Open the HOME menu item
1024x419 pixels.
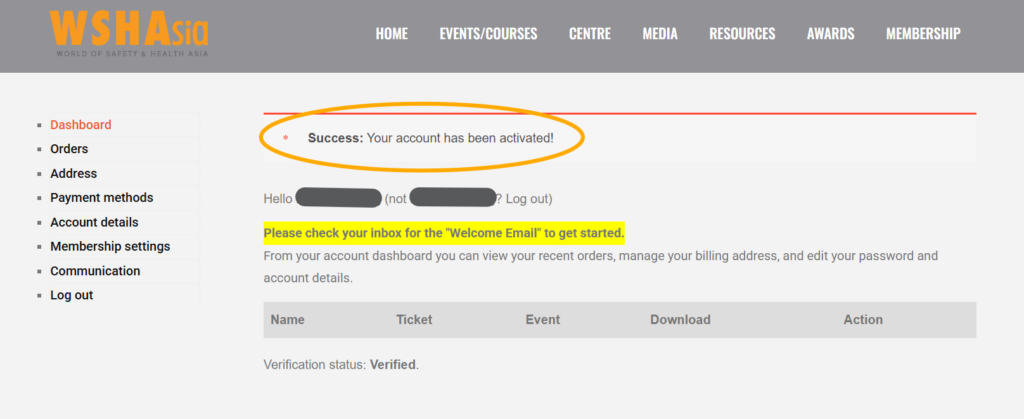coord(391,34)
